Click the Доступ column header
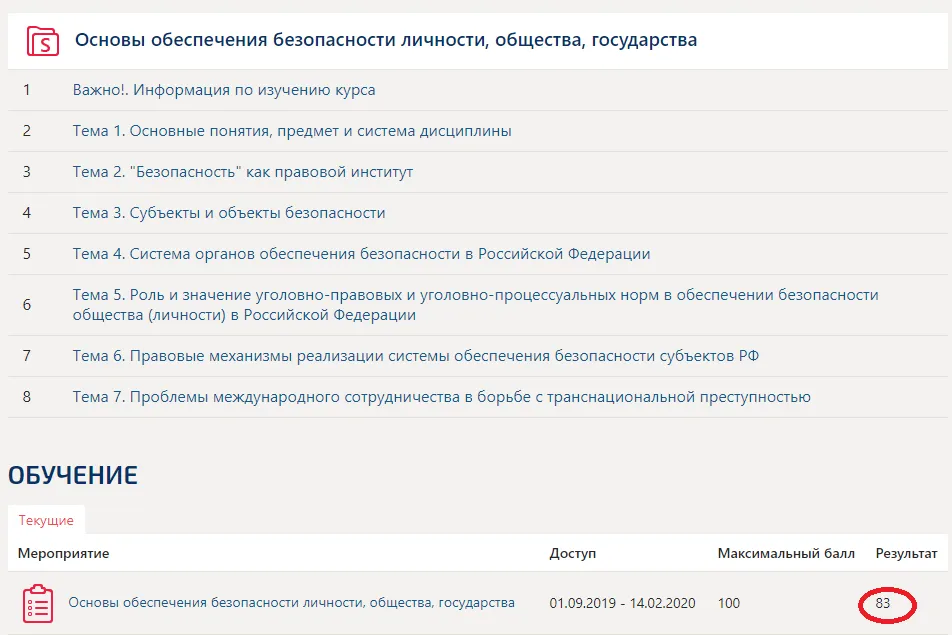The height and width of the screenshot is (635, 952). click(572, 553)
